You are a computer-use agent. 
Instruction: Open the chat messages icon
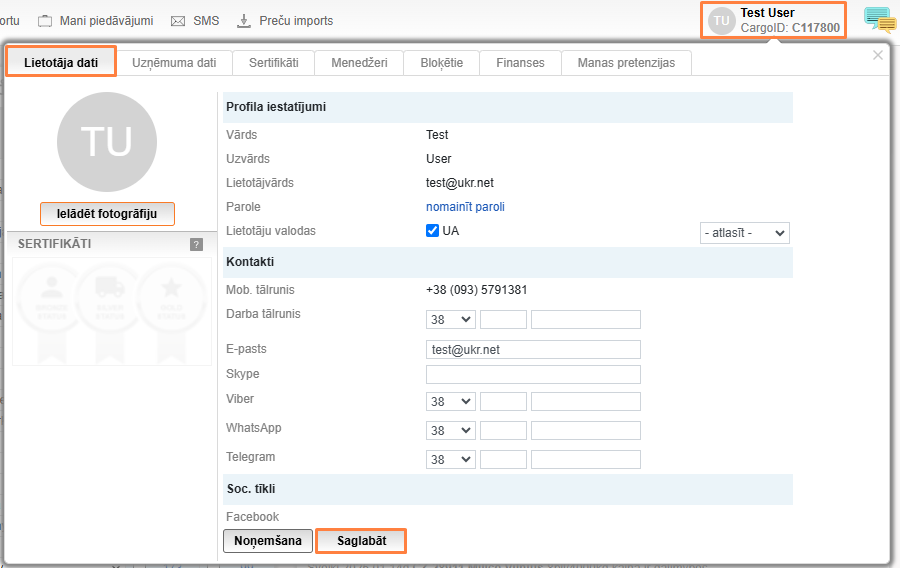[879, 20]
